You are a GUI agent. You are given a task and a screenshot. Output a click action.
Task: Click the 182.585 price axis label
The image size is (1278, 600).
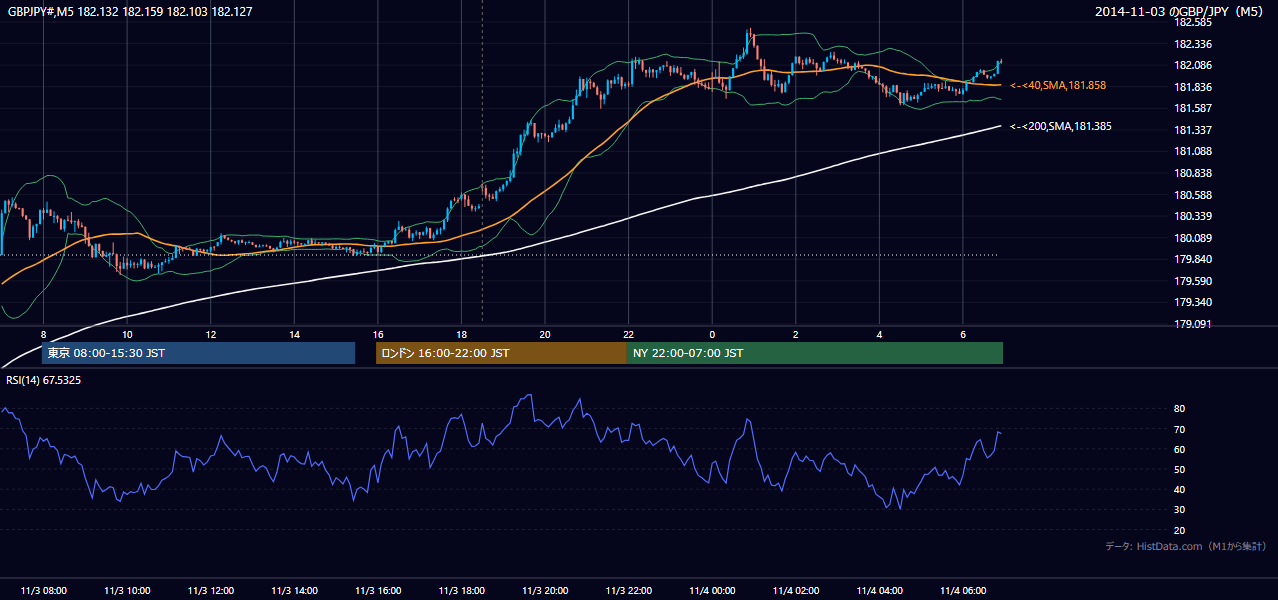pos(1193,22)
